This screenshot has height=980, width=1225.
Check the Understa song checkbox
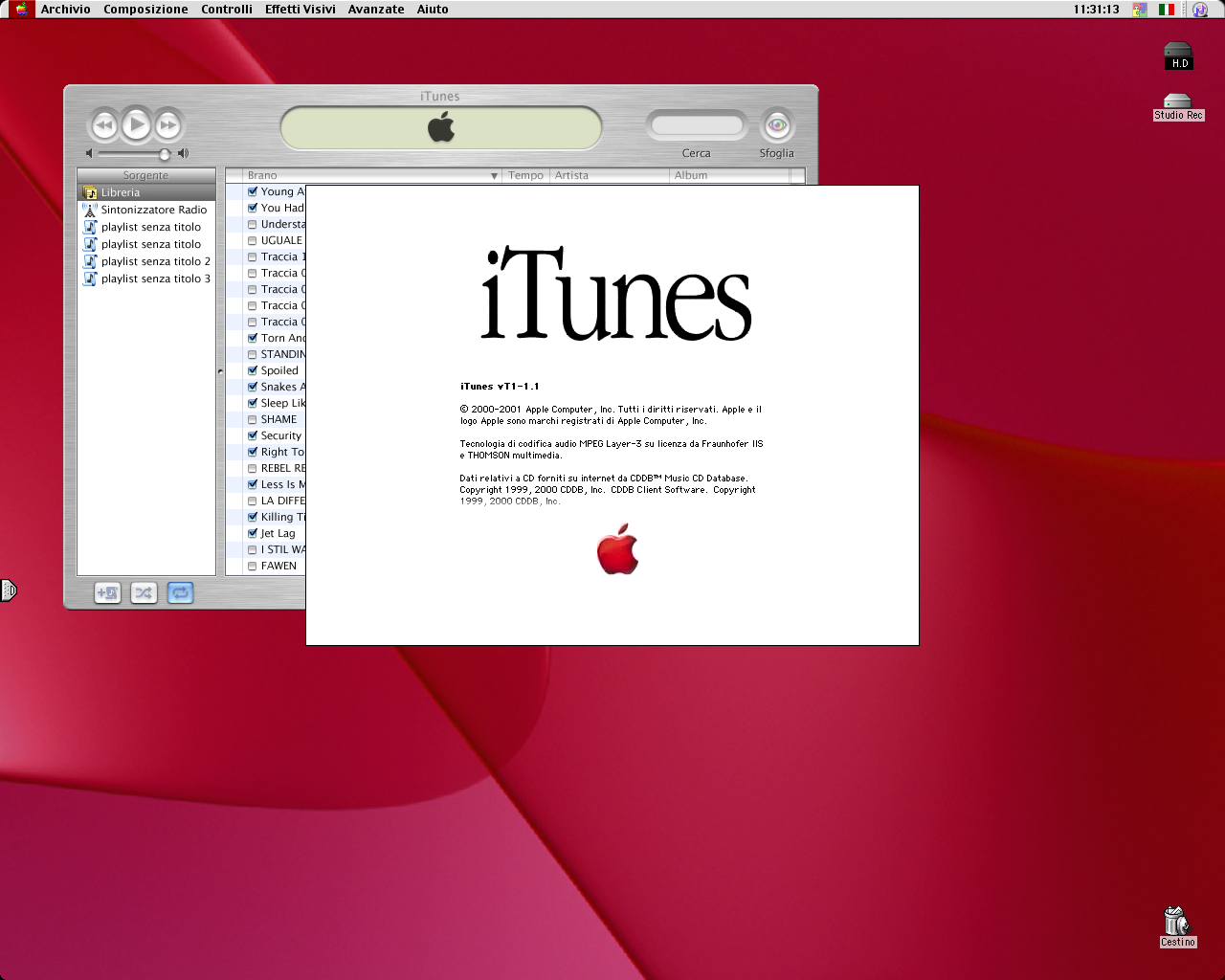pyautogui.click(x=253, y=224)
